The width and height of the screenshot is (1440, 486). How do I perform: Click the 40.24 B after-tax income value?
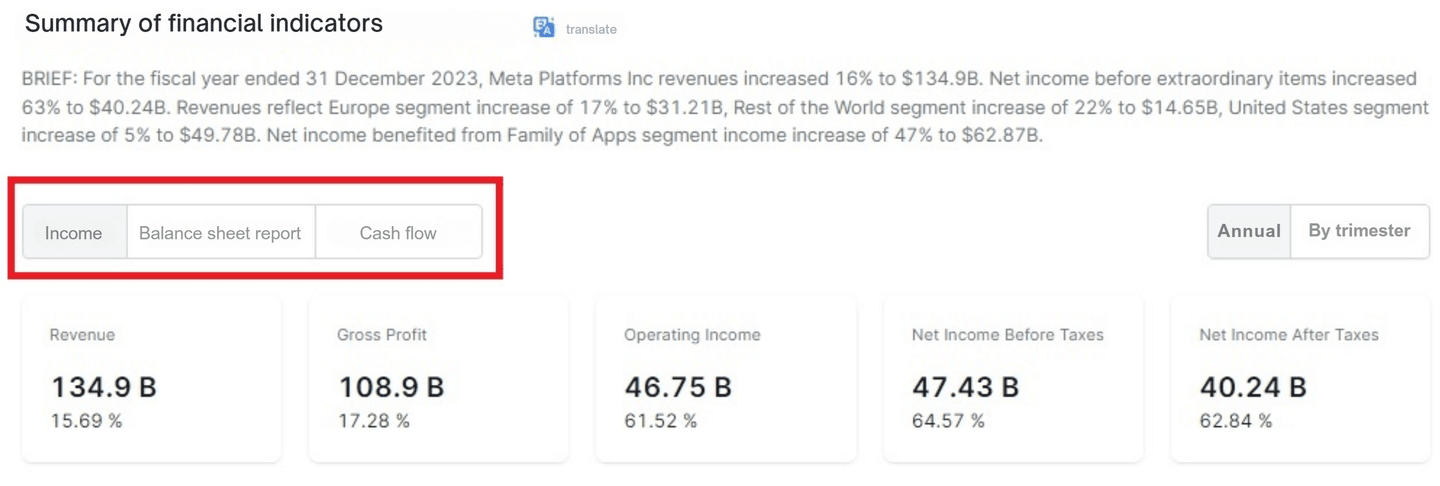(1253, 387)
